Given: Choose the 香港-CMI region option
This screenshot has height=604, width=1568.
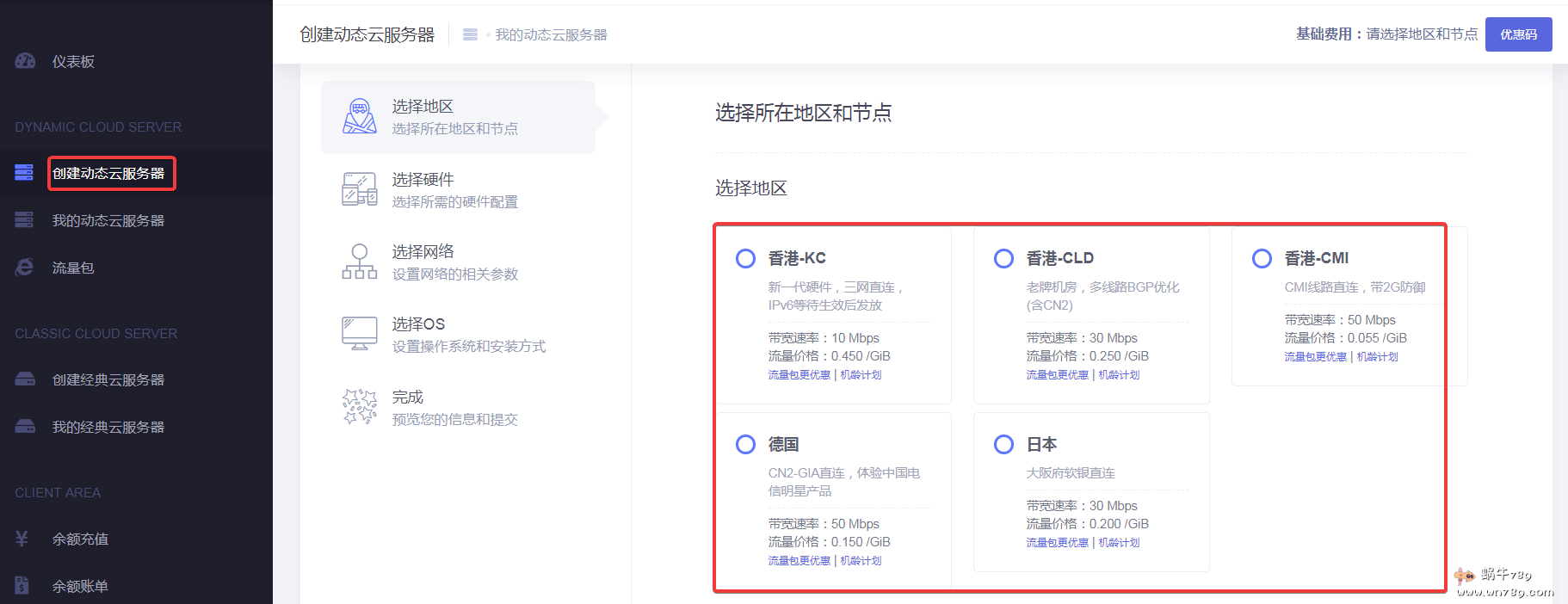Looking at the screenshot, I should coord(1262,258).
